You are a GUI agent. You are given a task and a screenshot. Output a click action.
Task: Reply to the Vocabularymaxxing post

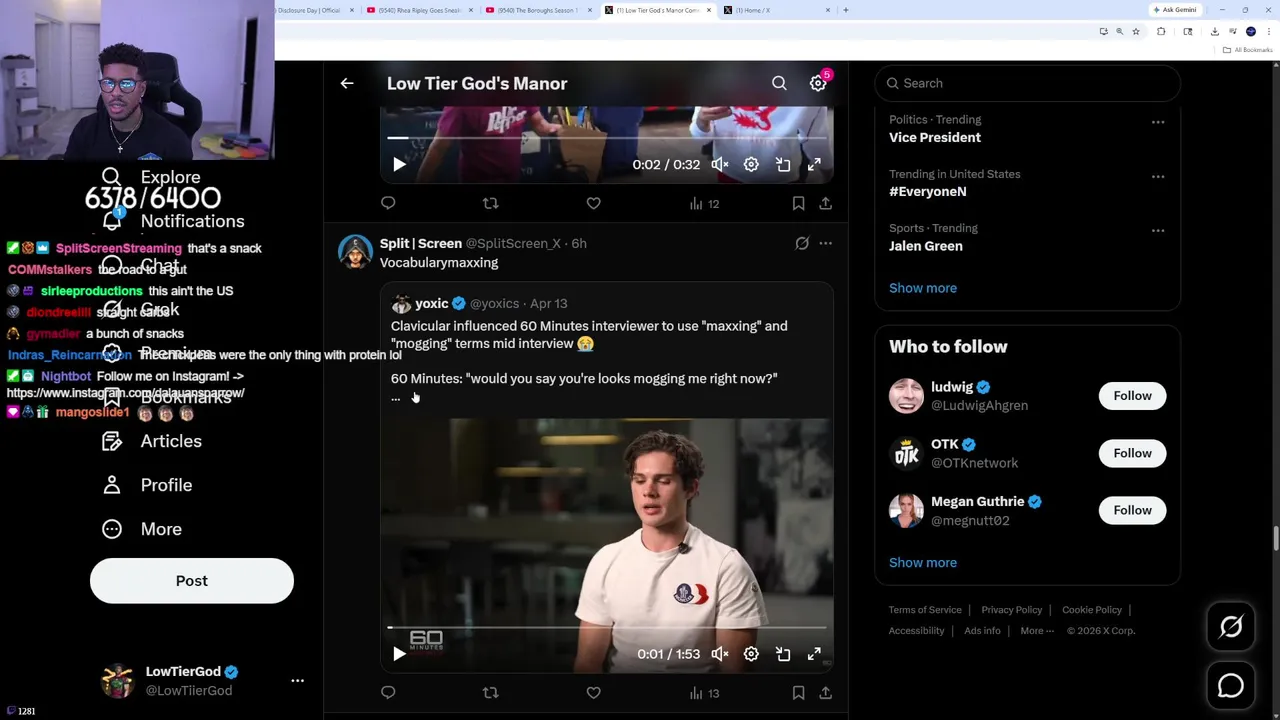coord(388,692)
